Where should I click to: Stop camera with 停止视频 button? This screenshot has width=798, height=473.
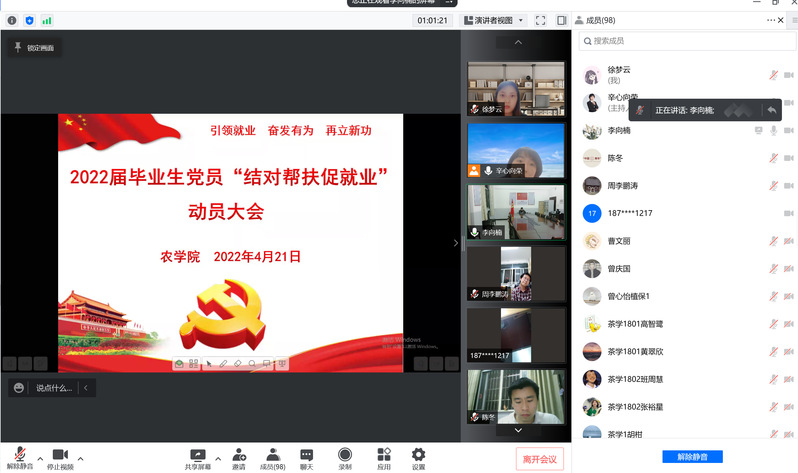coord(60,458)
